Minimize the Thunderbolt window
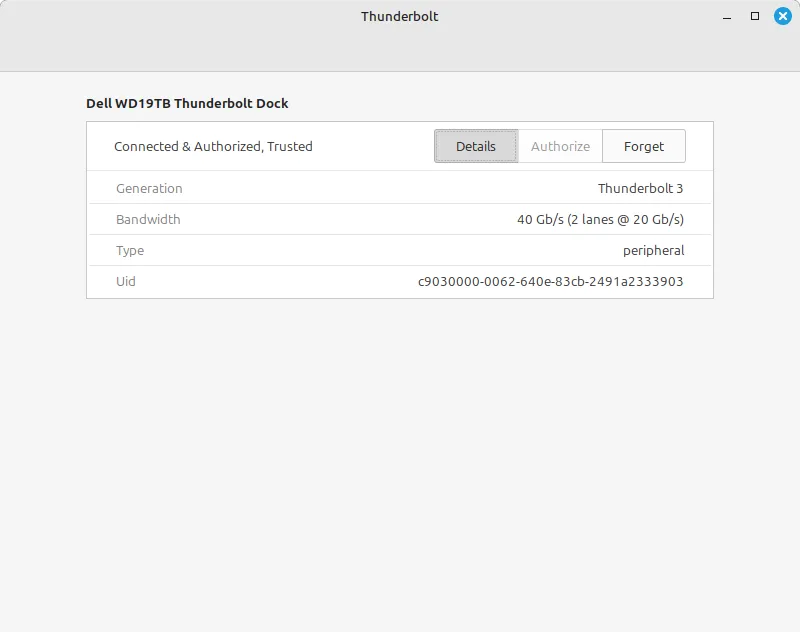800x632 pixels. click(727, 16)
